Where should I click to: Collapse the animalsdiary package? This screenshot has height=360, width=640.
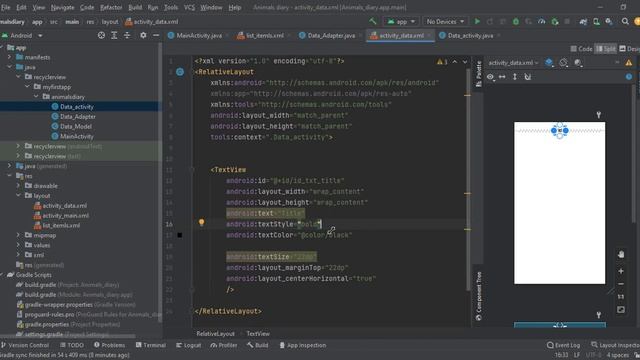click(36, 97)
